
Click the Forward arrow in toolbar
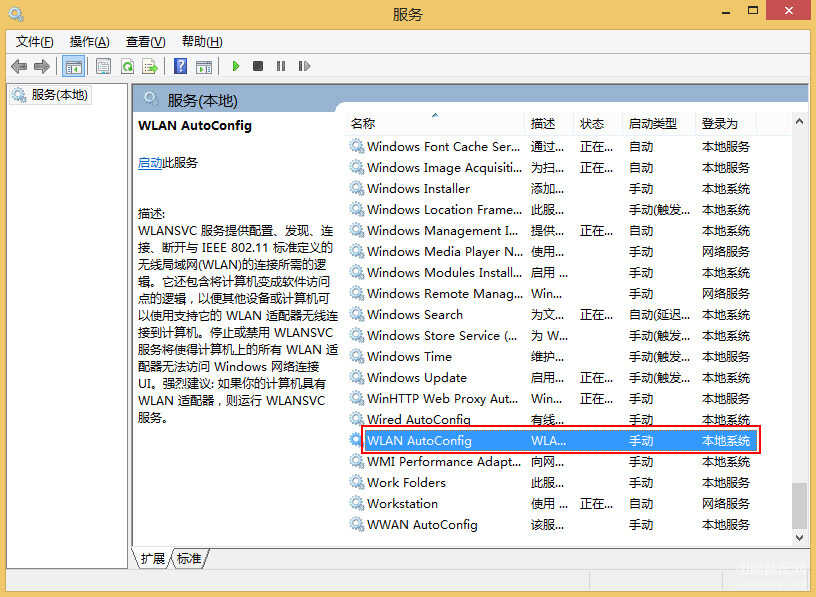[41, 67]
